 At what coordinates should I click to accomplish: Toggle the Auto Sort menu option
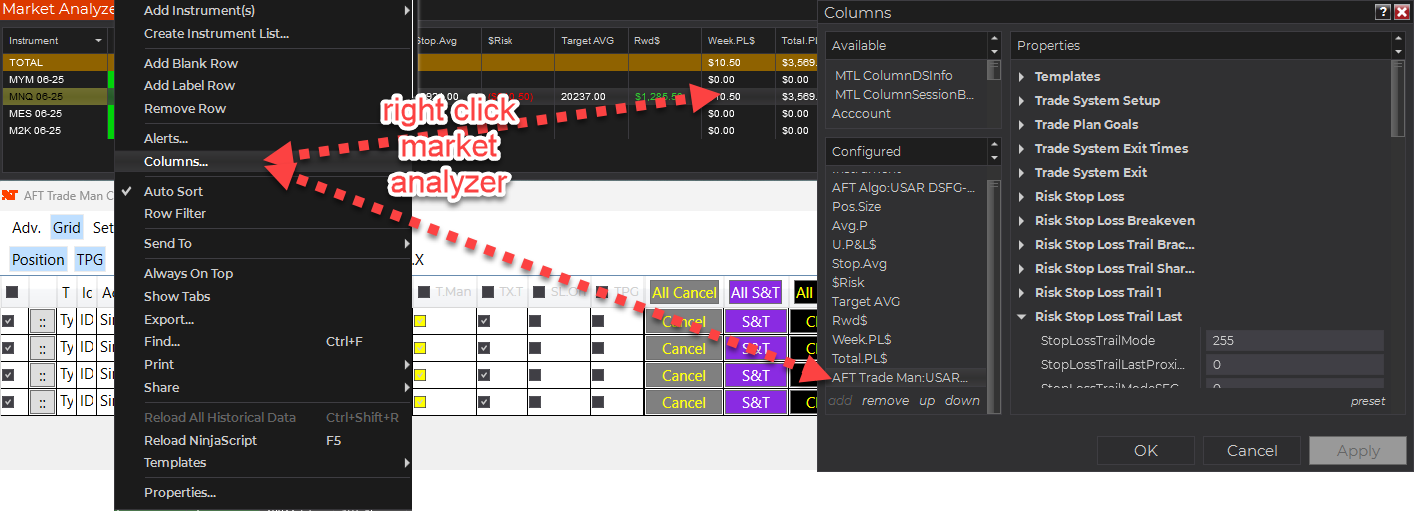tap(173, 191)
